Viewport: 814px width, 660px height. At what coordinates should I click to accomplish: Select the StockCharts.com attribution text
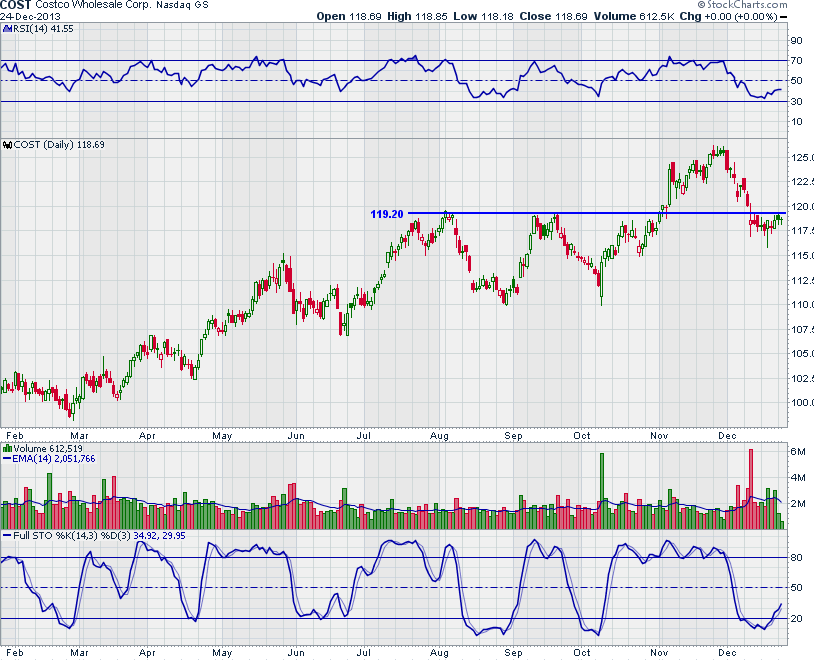click(747, 5)
